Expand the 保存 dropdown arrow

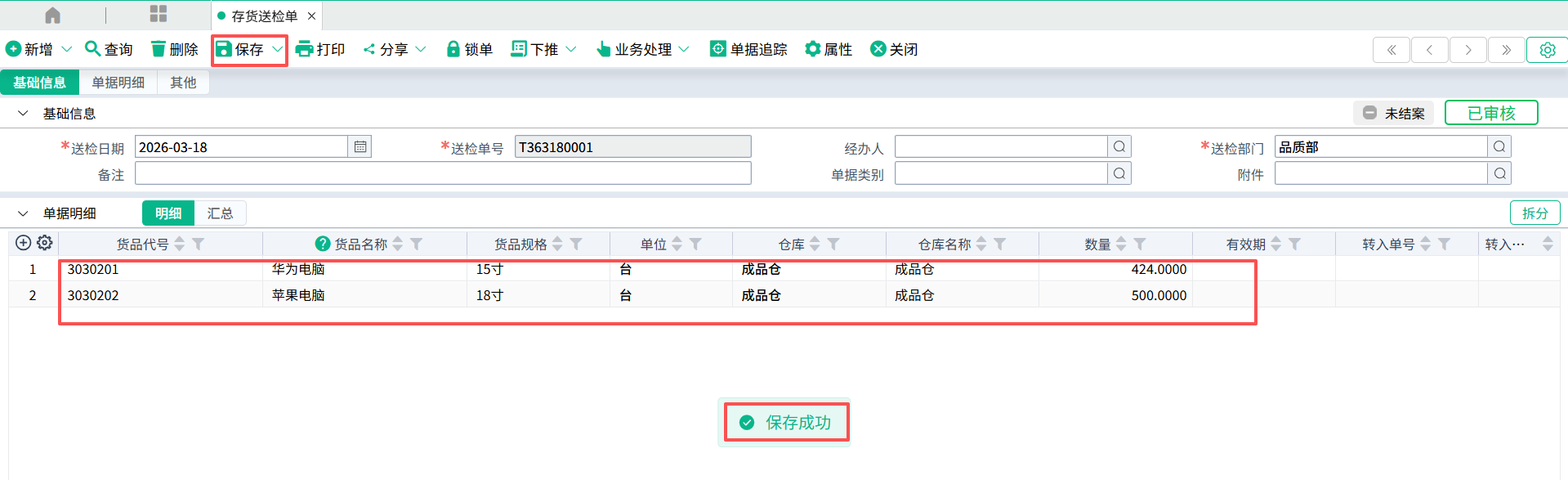tap(278, 49)
